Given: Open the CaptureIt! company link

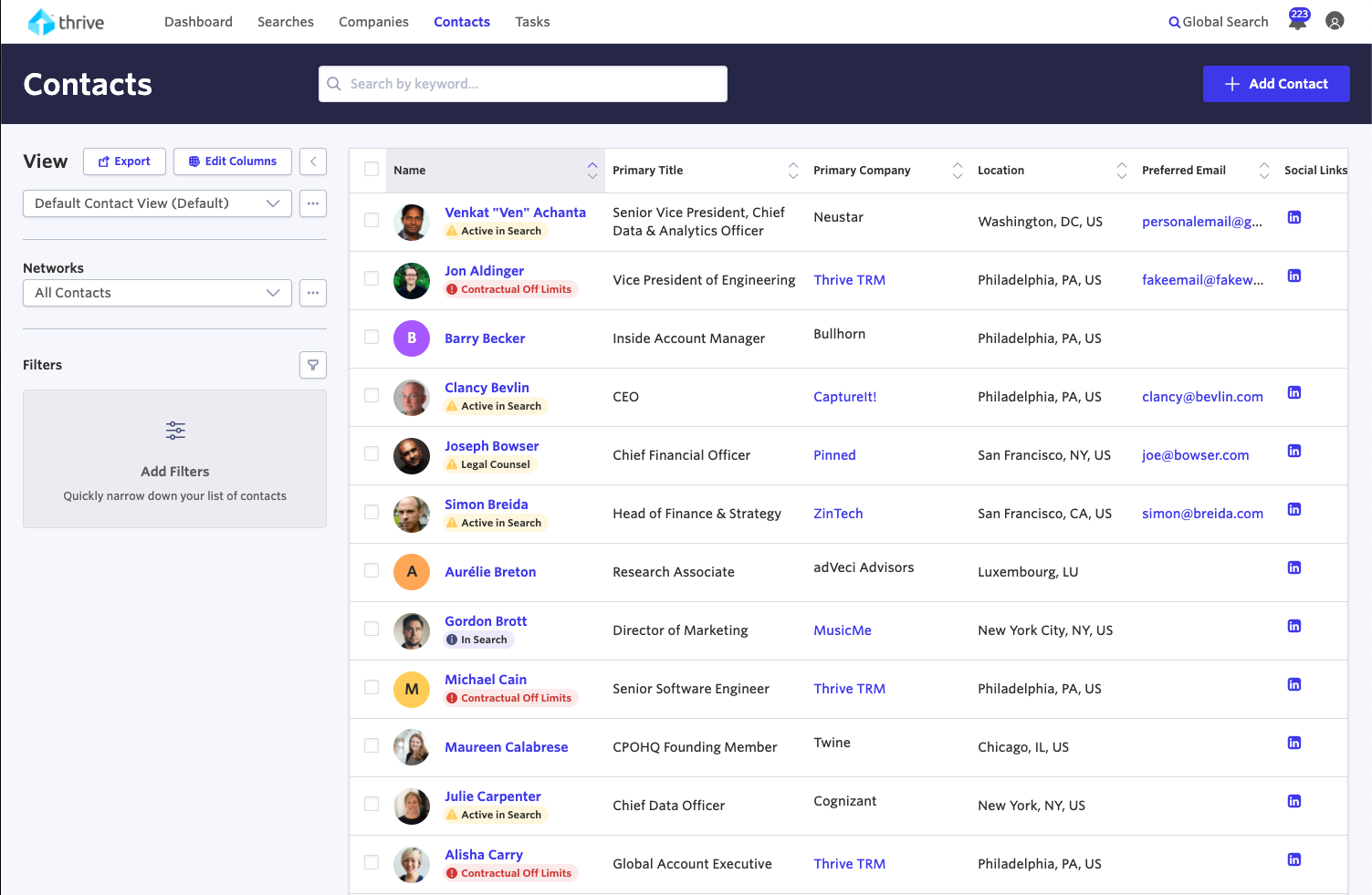Looking at the screenshot, I should click(x=845, y=397).
